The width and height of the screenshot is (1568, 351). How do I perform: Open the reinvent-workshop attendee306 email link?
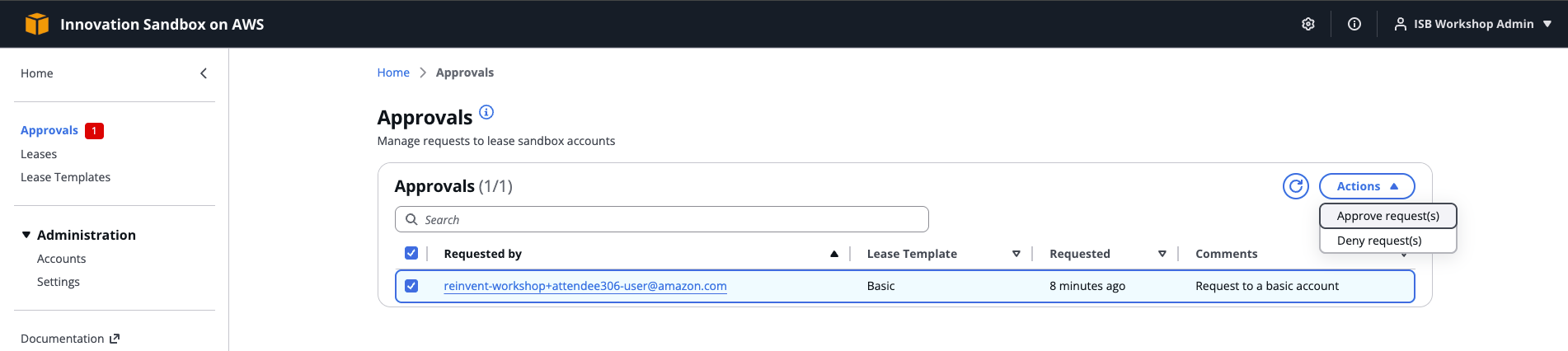click(584, 286)
